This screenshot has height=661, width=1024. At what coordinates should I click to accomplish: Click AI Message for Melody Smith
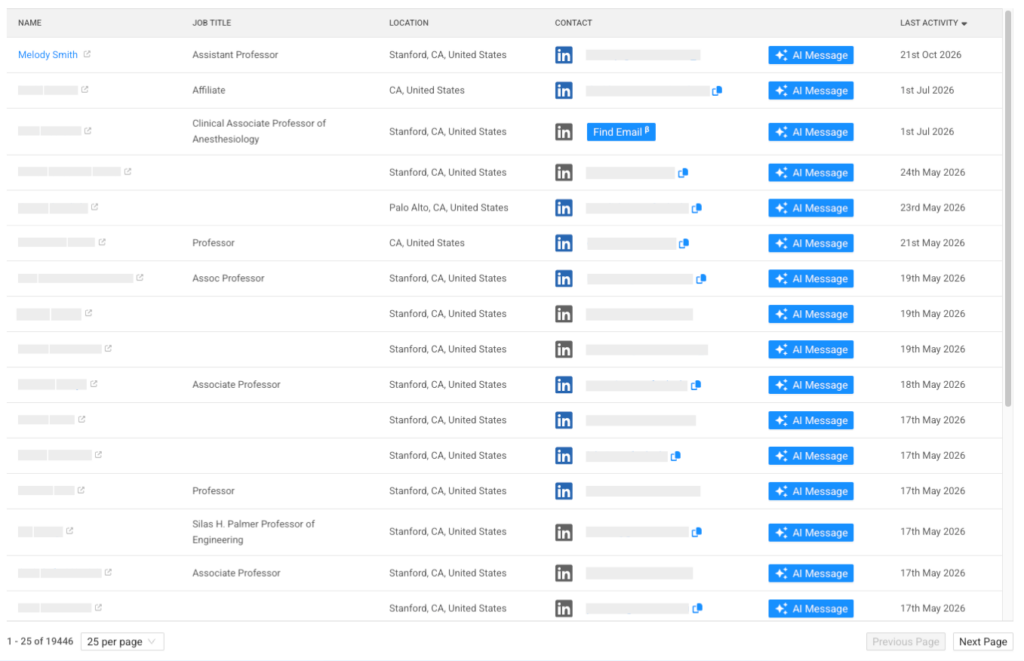point(810,56)
